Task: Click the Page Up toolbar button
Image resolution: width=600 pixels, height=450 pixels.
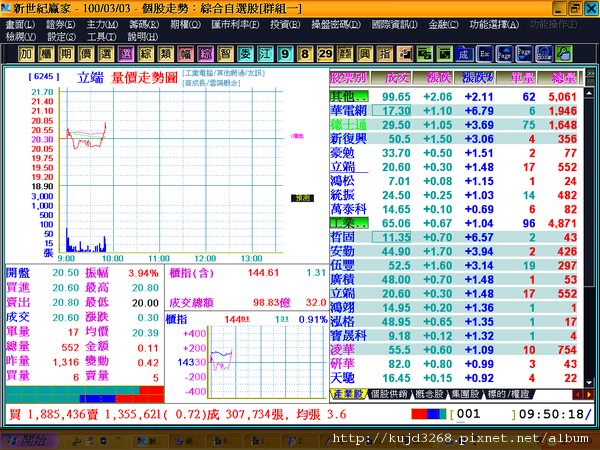Action: point(504,54)
